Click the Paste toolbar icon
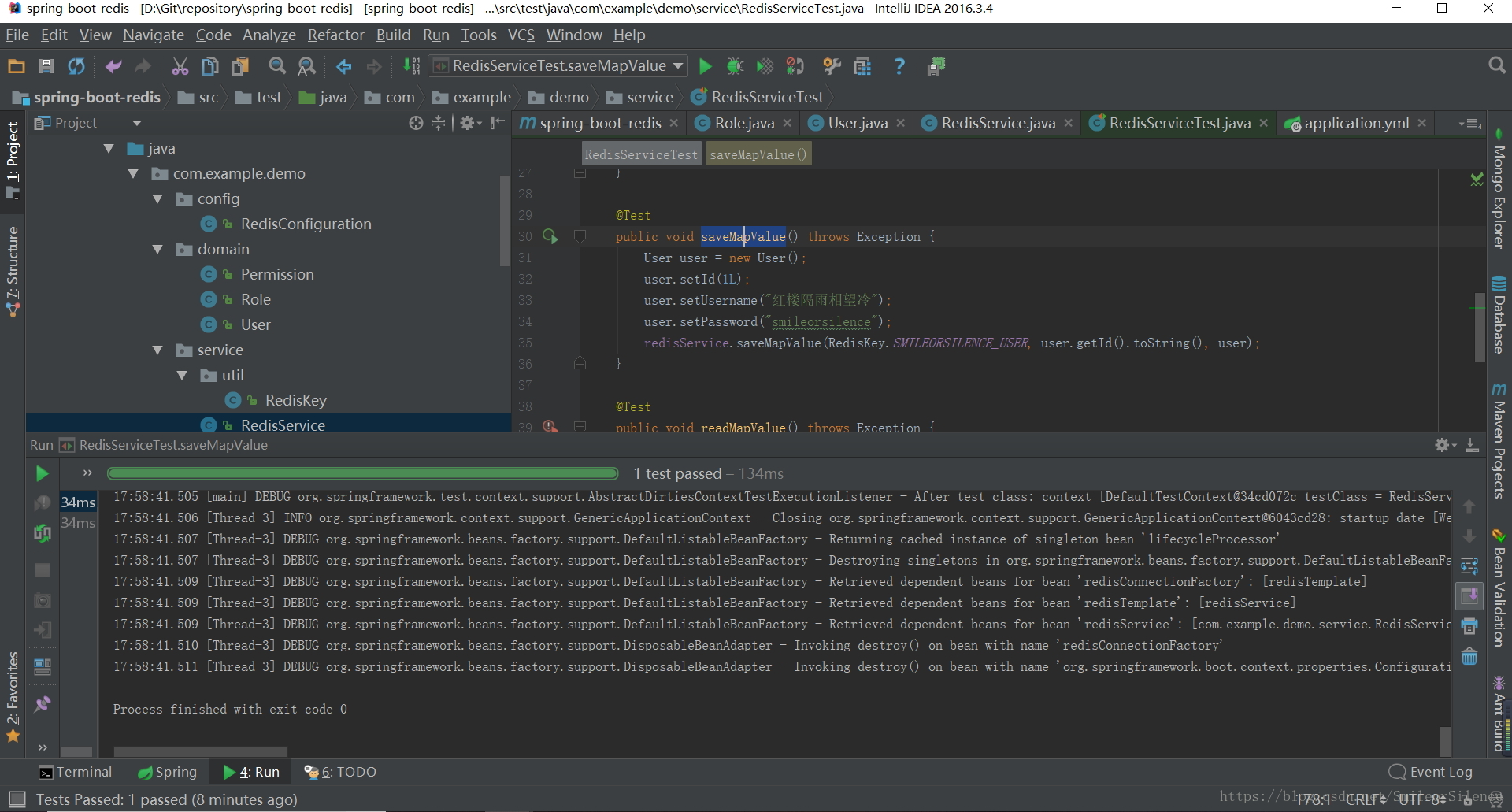This screenshot has width=1512, height=812. 240,66
